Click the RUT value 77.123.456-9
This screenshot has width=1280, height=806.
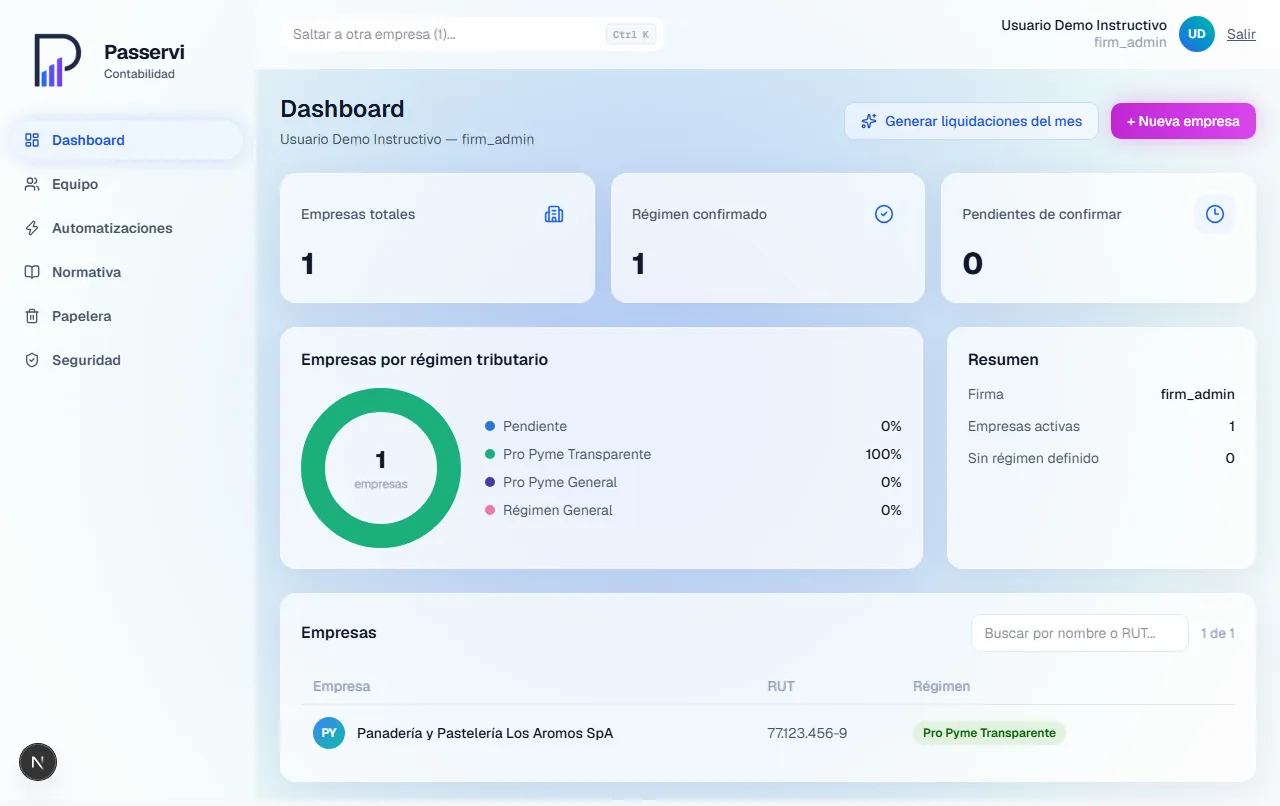807,733
